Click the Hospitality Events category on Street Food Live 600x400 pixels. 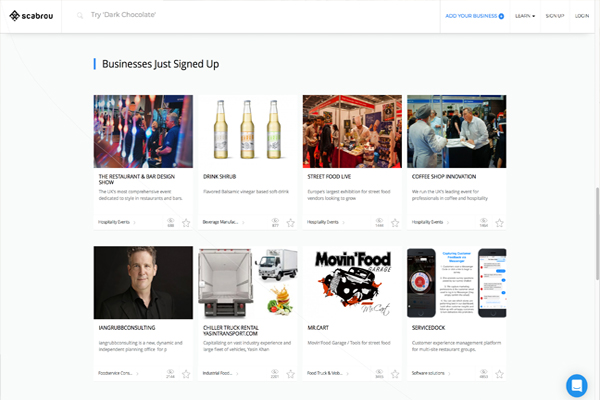click(323, 222)
